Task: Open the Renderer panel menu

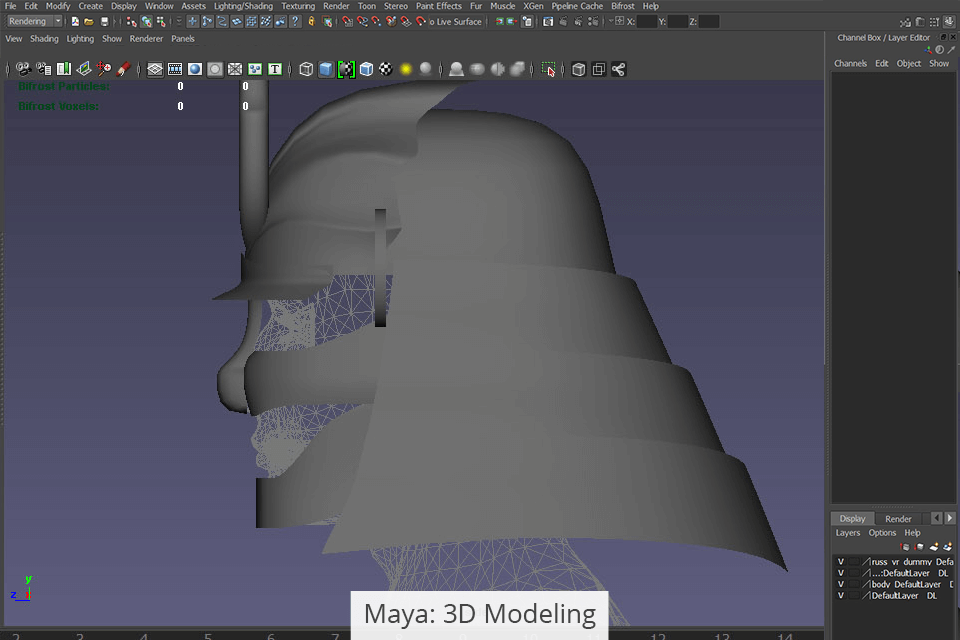Action: (145, 39)
